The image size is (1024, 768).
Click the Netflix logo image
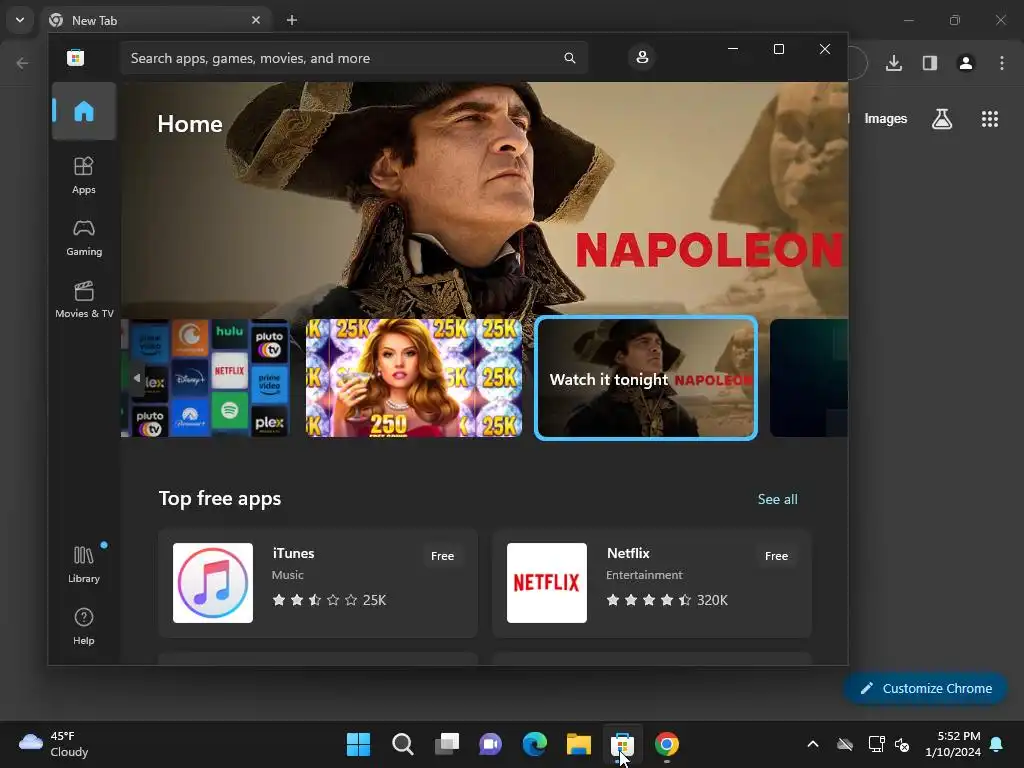coord(547,583)
